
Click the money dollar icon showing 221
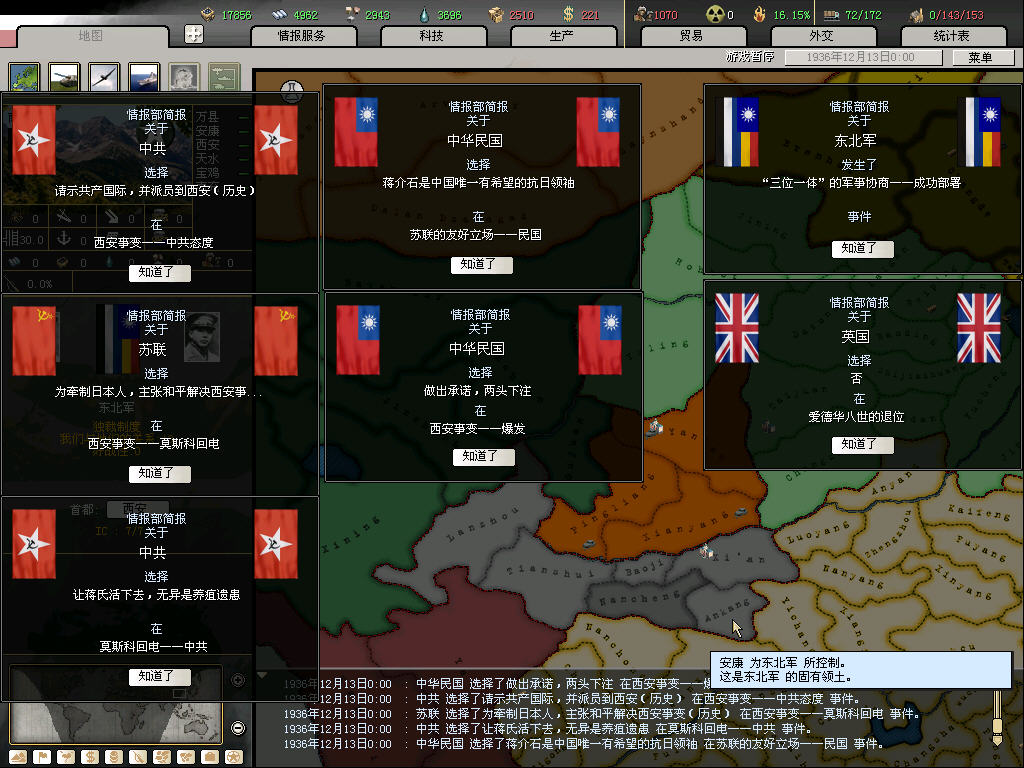point(568,14)
